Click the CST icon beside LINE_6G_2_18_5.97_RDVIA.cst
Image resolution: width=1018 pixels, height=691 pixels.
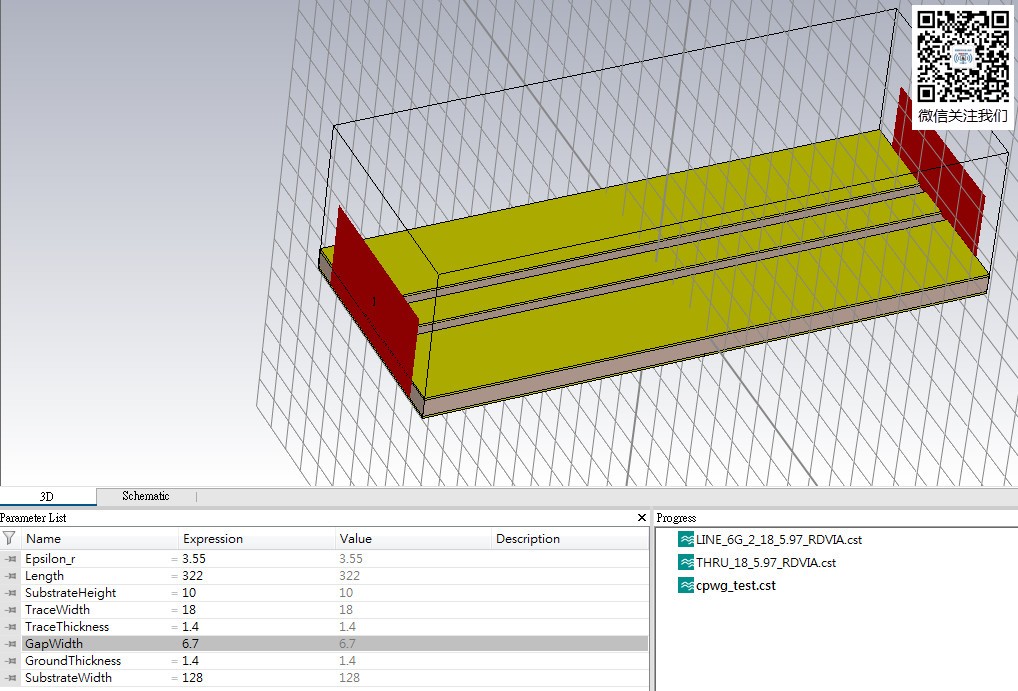pyautogui.click(x=686, y=539)
